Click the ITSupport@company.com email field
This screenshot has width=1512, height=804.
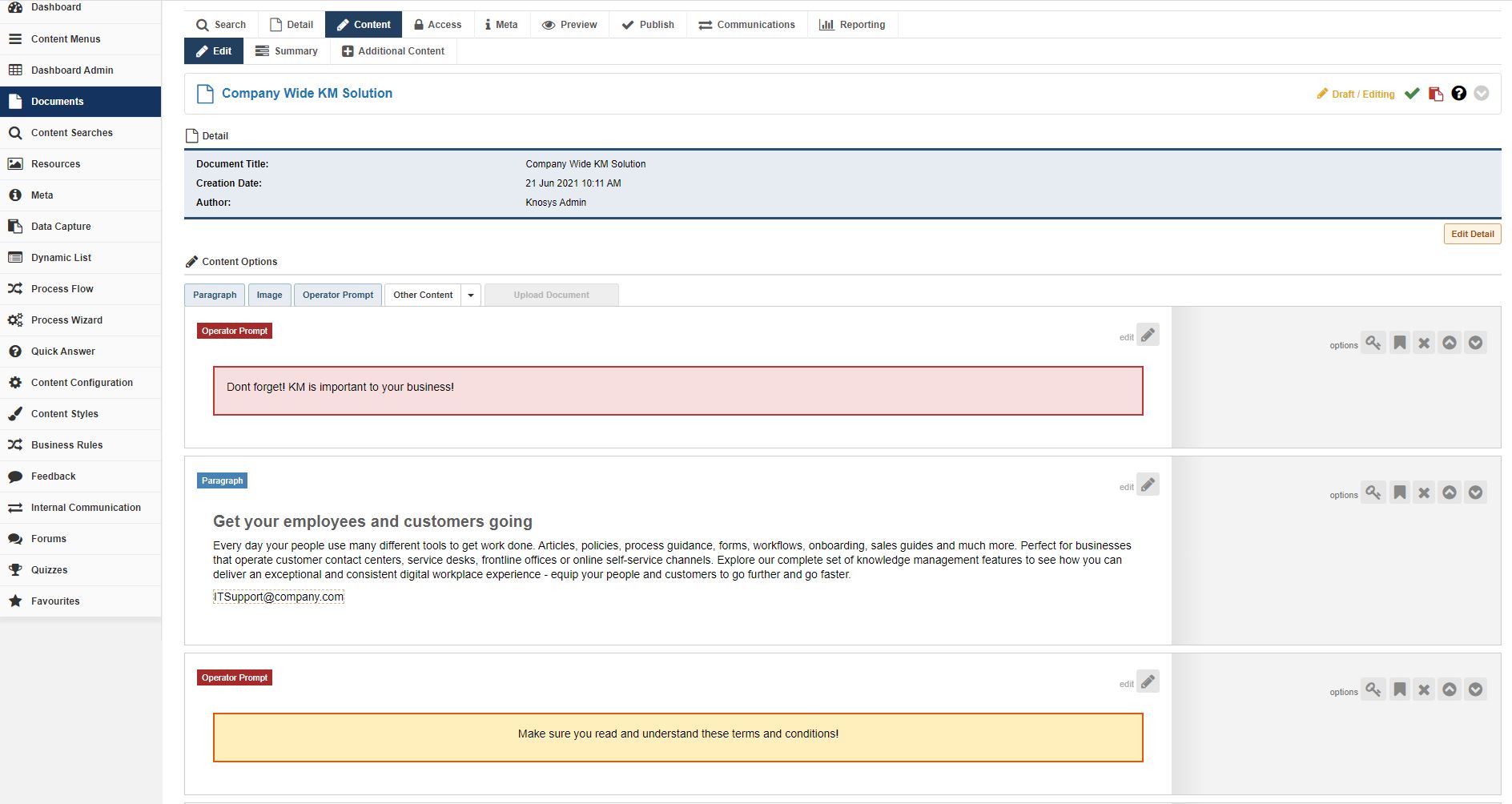coord(278,597)
